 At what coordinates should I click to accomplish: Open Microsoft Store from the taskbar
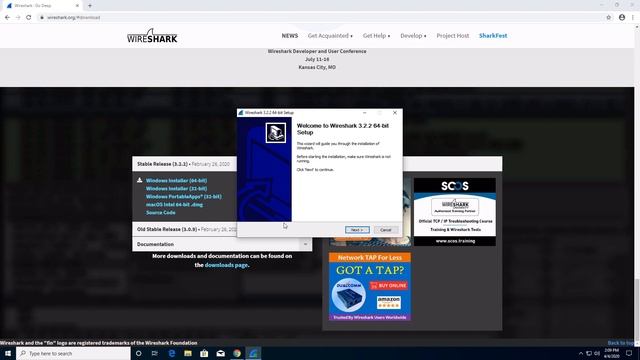click(x=204, y=353)
